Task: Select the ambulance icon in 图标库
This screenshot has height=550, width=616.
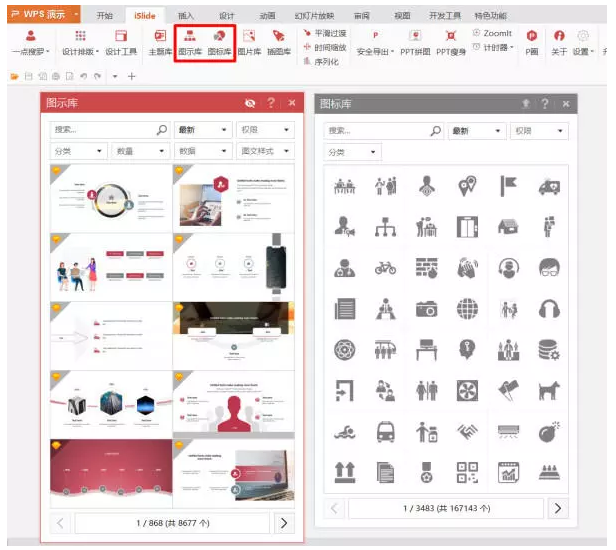Action: (x=549, y=186)
